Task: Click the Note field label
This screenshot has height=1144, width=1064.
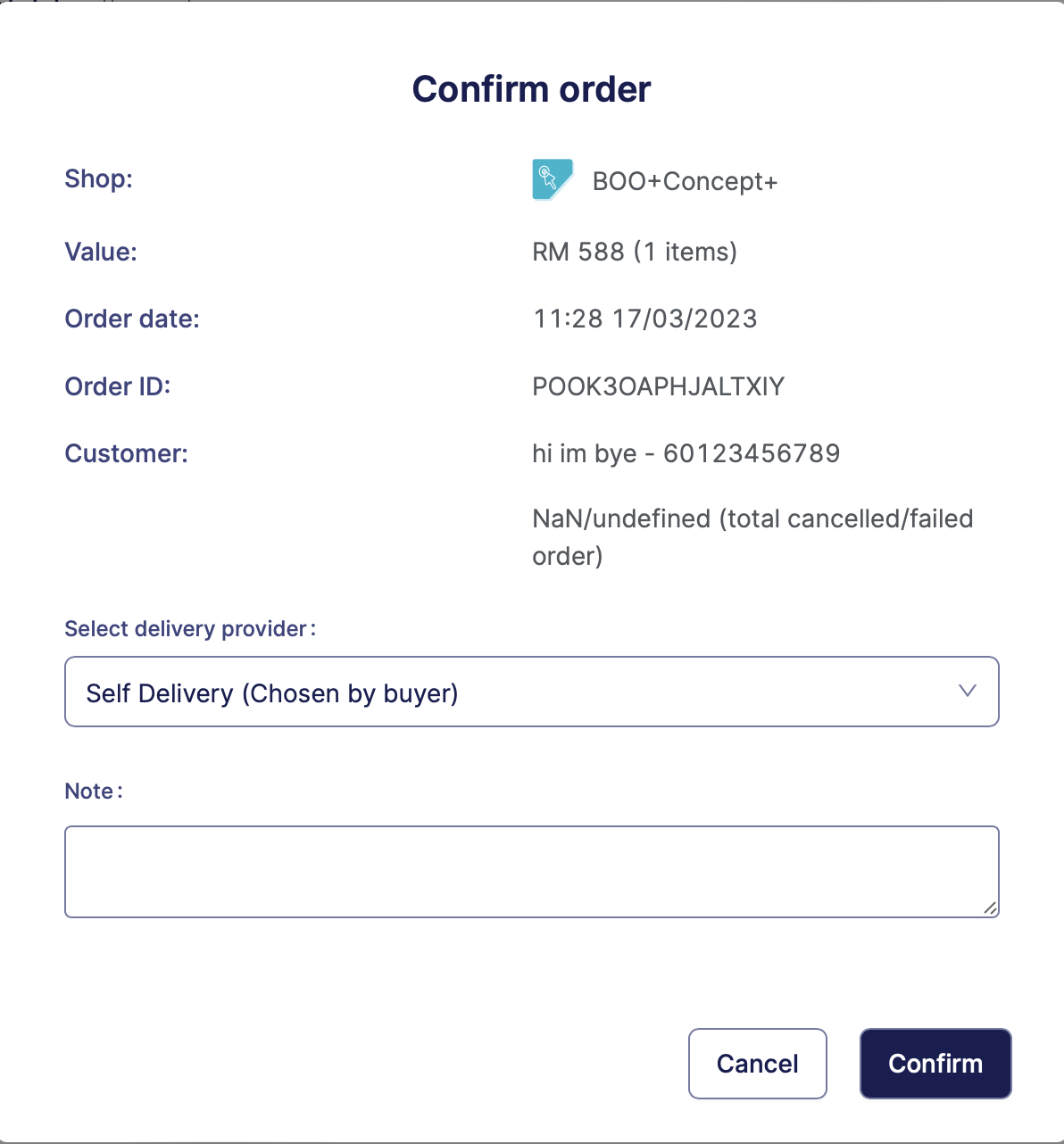Action: tap(93, 792)
